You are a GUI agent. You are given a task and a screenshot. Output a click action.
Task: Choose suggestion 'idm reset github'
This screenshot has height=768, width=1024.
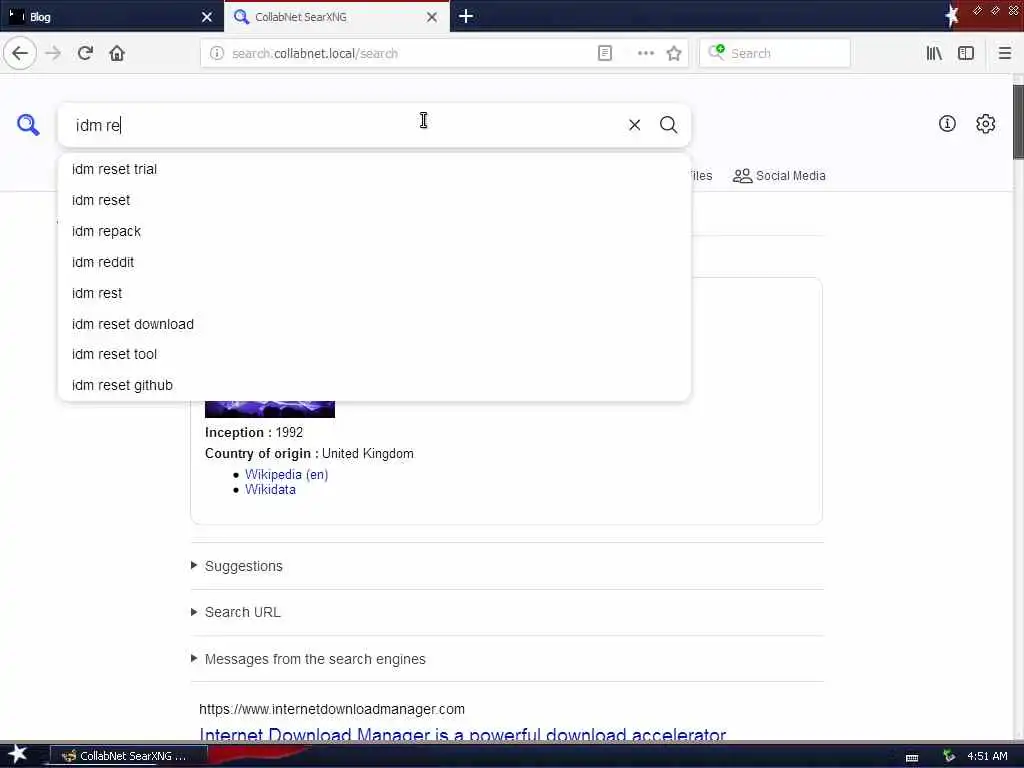tap(374, 385)
